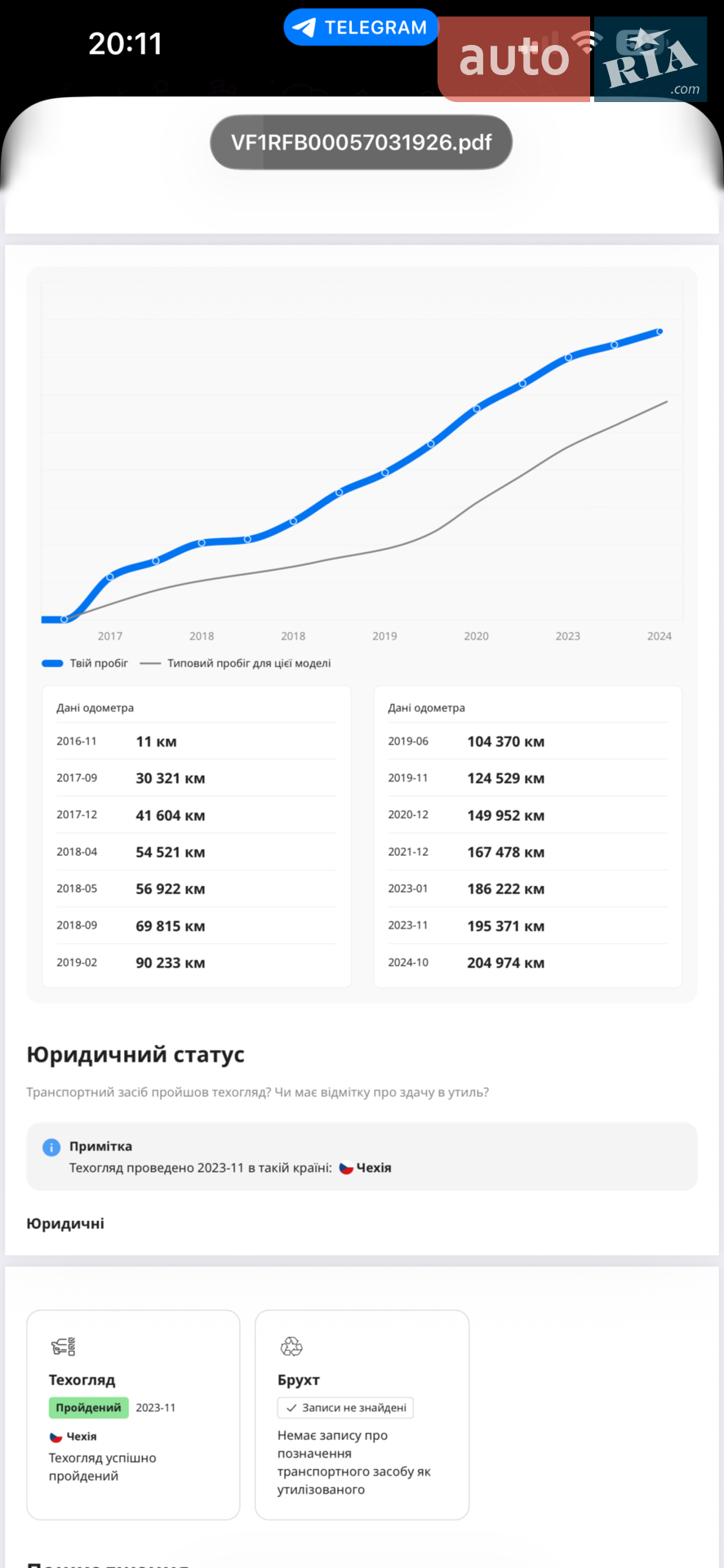The height and width of the screenshot is (1568, 724).
Task: Click the checkmark in Записи не знайдені
Action: (x=291, y=1408)
